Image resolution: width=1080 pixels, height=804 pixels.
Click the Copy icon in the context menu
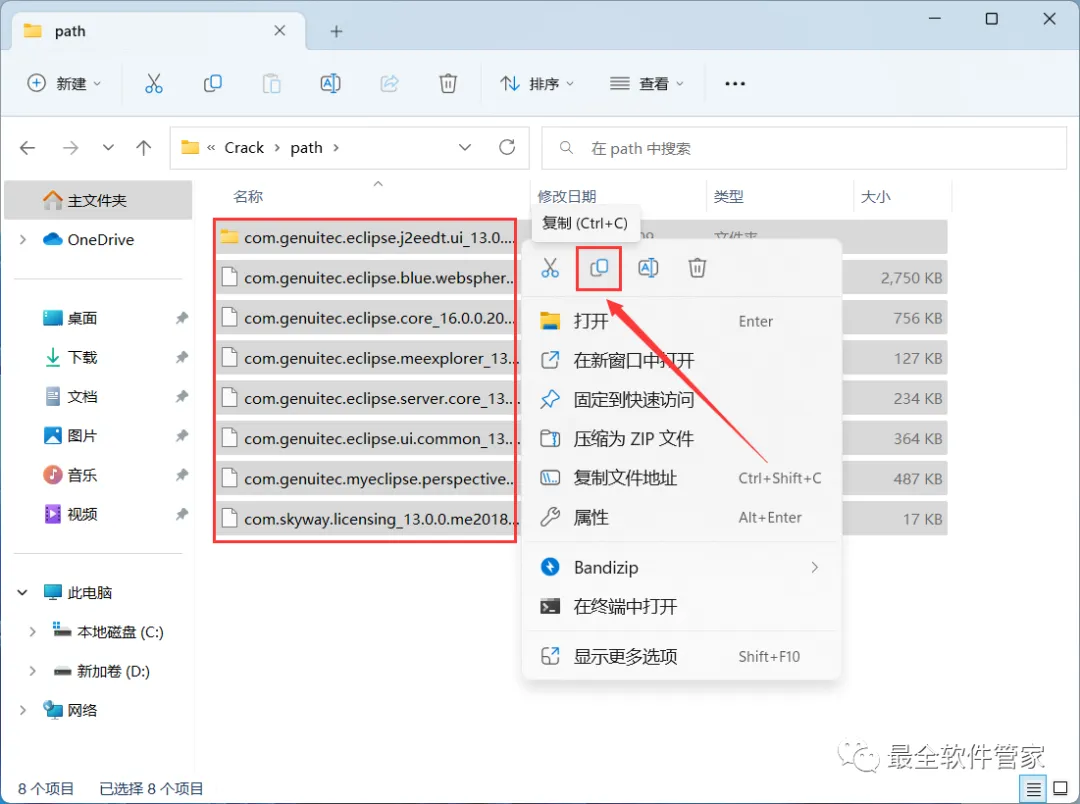pyautogui.click(x=599, y=268)
